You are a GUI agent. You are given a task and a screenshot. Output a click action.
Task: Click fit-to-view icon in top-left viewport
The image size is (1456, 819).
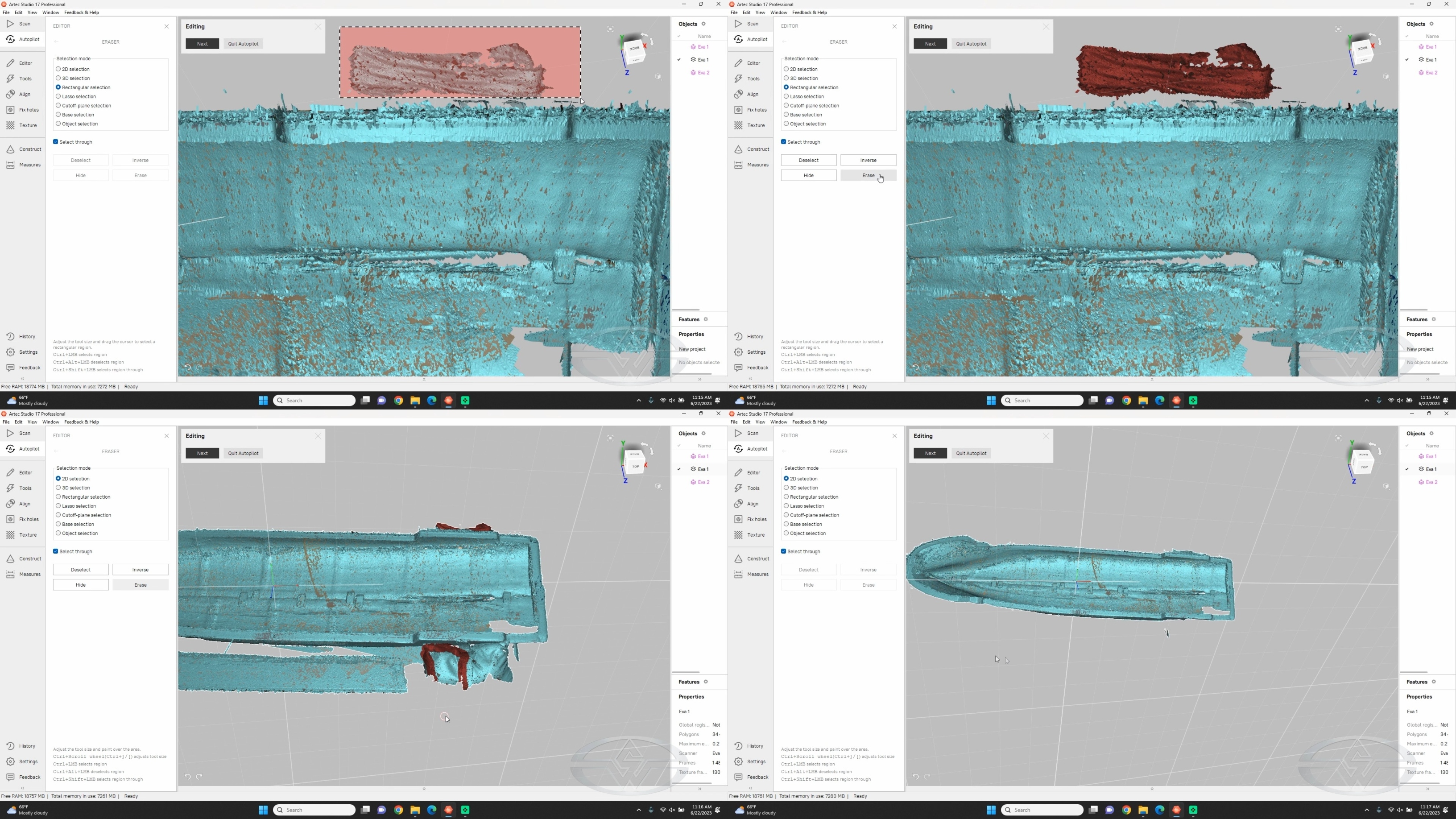pyautogui.click(x=610, y=28)
